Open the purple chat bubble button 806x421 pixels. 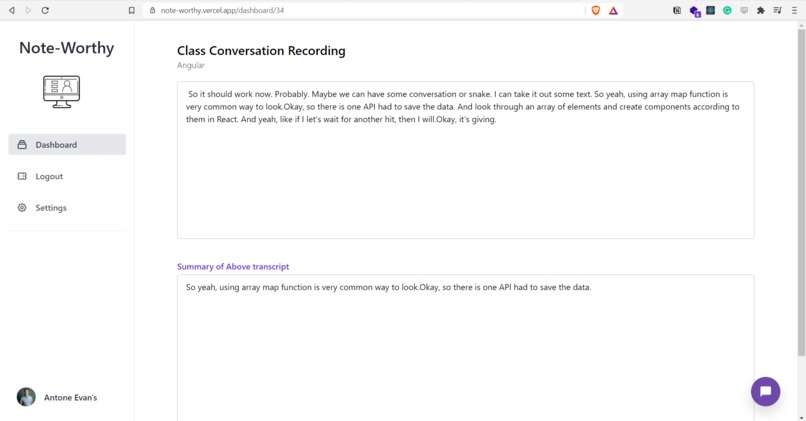point(765,392)
